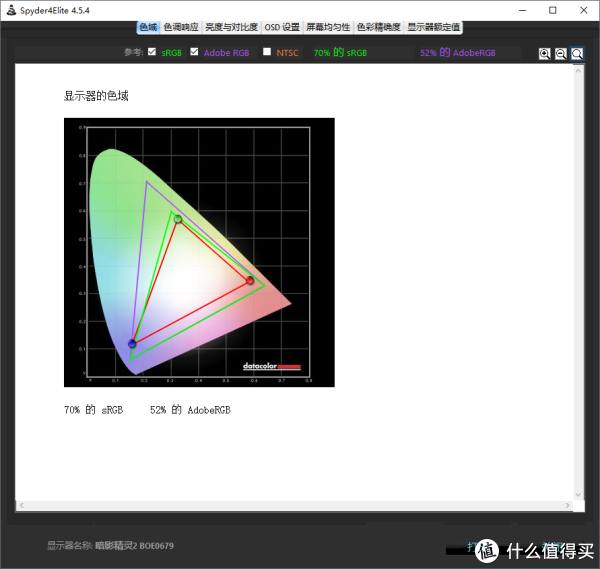600x569 pixels.
Task: Click the horizontal scrollbar left arrow
Action: click(x=21, y=505)
